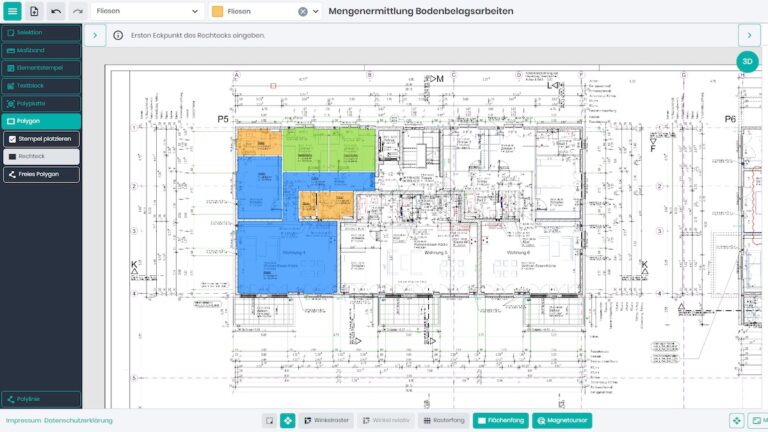Toggle the Stempel platzieren checkbox
768x432 pixels.
(x=13, y=139)
